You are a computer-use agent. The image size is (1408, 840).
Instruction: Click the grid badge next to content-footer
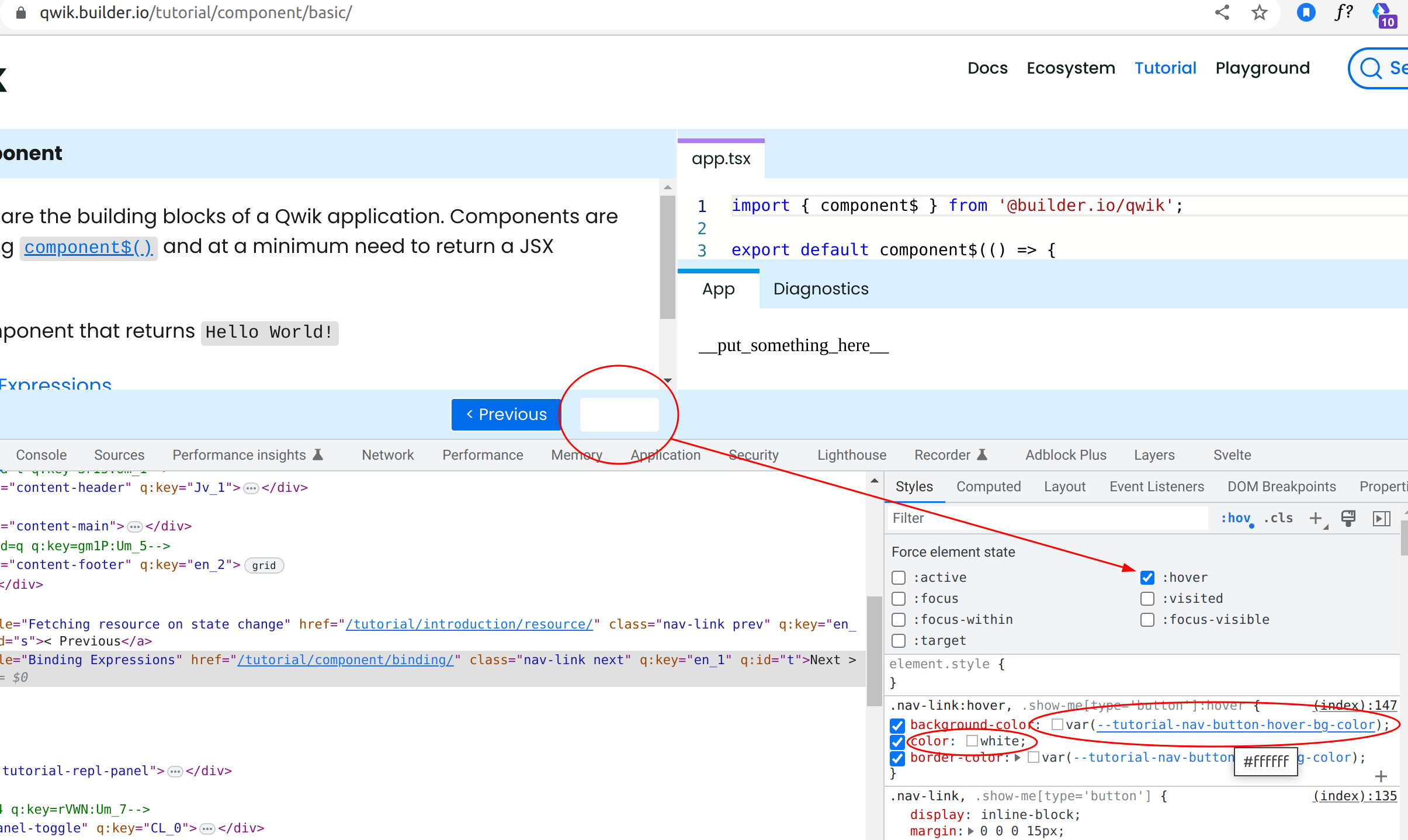click(x=264, y=565)
